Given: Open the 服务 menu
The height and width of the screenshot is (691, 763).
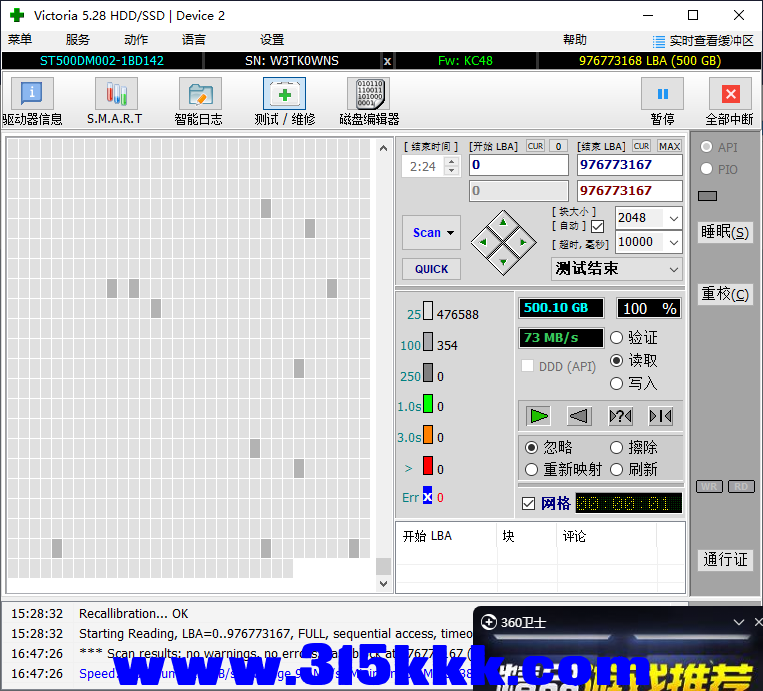Looking at the screenshot, I should coord(78,40).
